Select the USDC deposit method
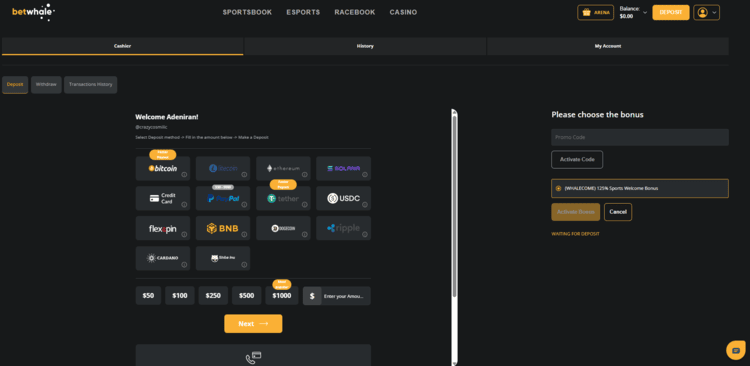750x366 pixels. (343, 199)
